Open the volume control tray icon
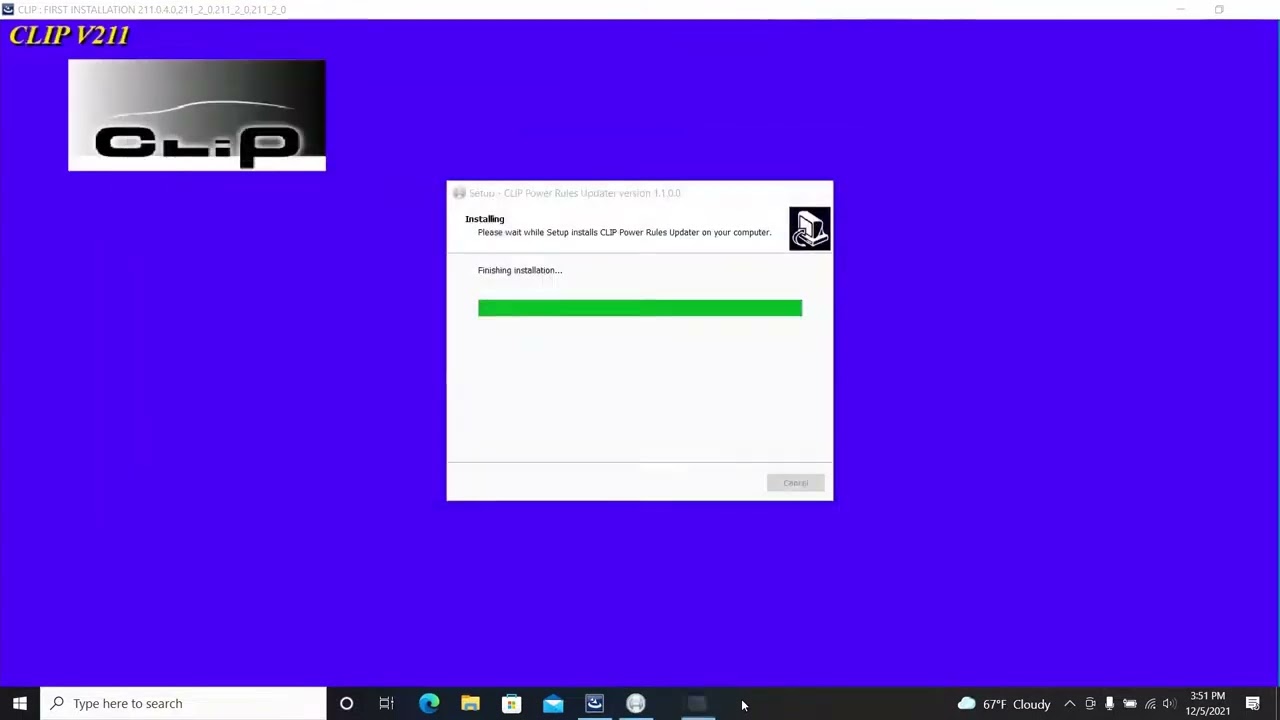This screenshot has height=720, width=1280. [1169, 704]
